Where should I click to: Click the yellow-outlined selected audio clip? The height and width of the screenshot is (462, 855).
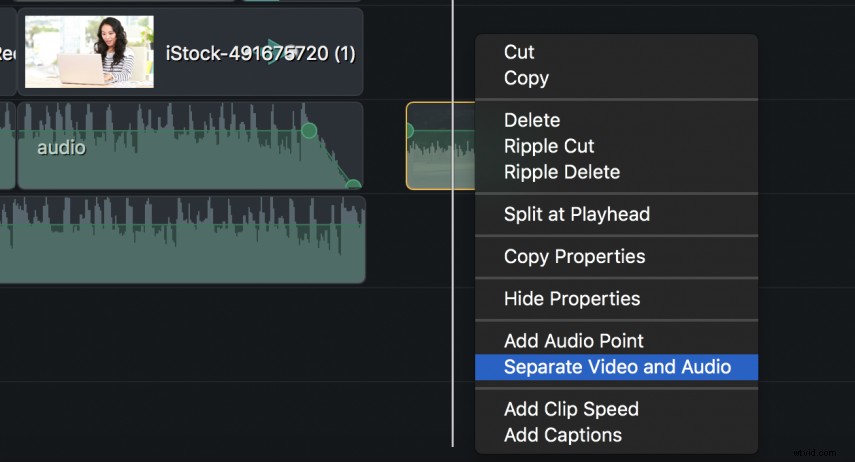[x=439, y=146]
